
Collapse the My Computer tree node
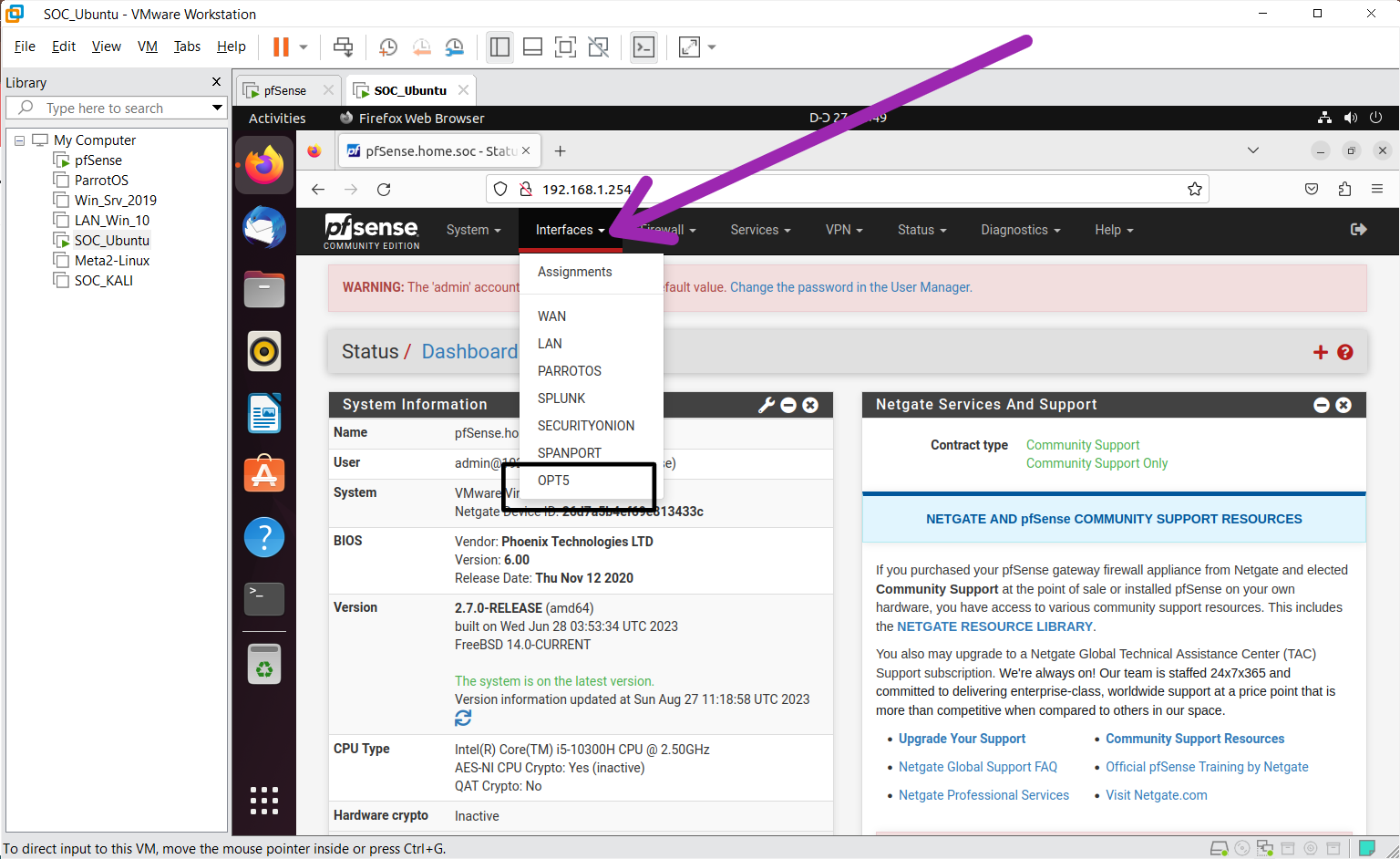19,140
